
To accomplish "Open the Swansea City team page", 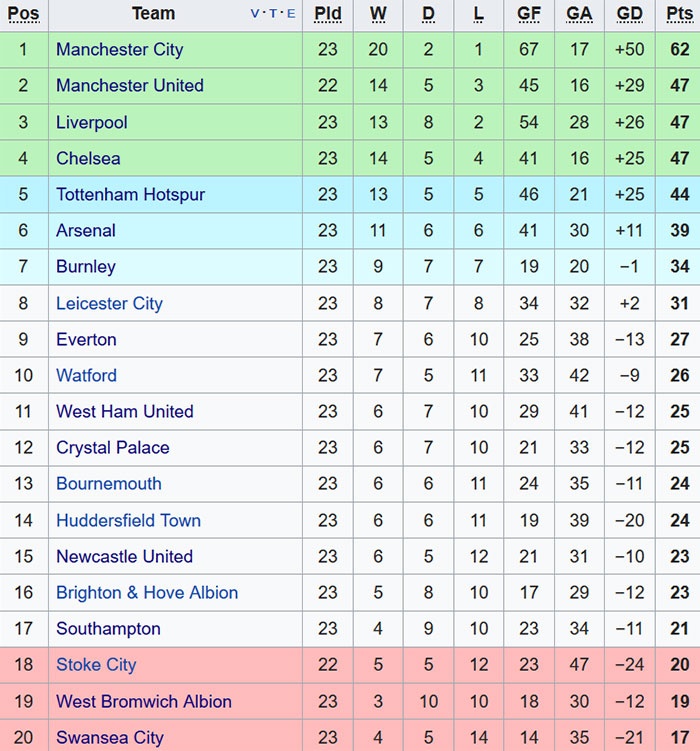I will [x=109, y=737].
